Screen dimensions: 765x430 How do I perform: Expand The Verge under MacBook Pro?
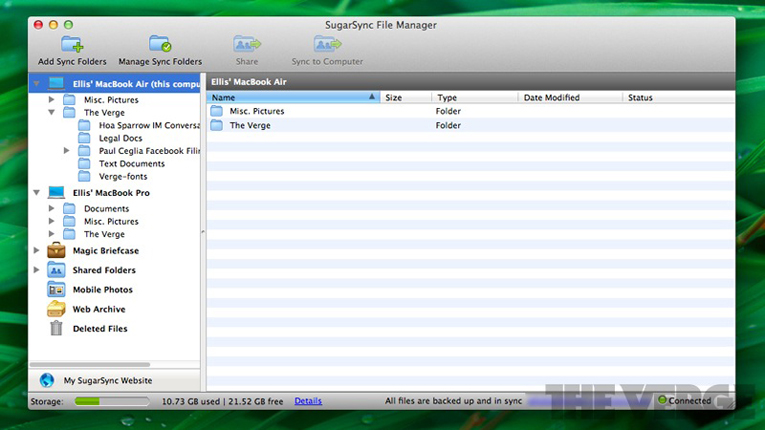pos(51,234)
